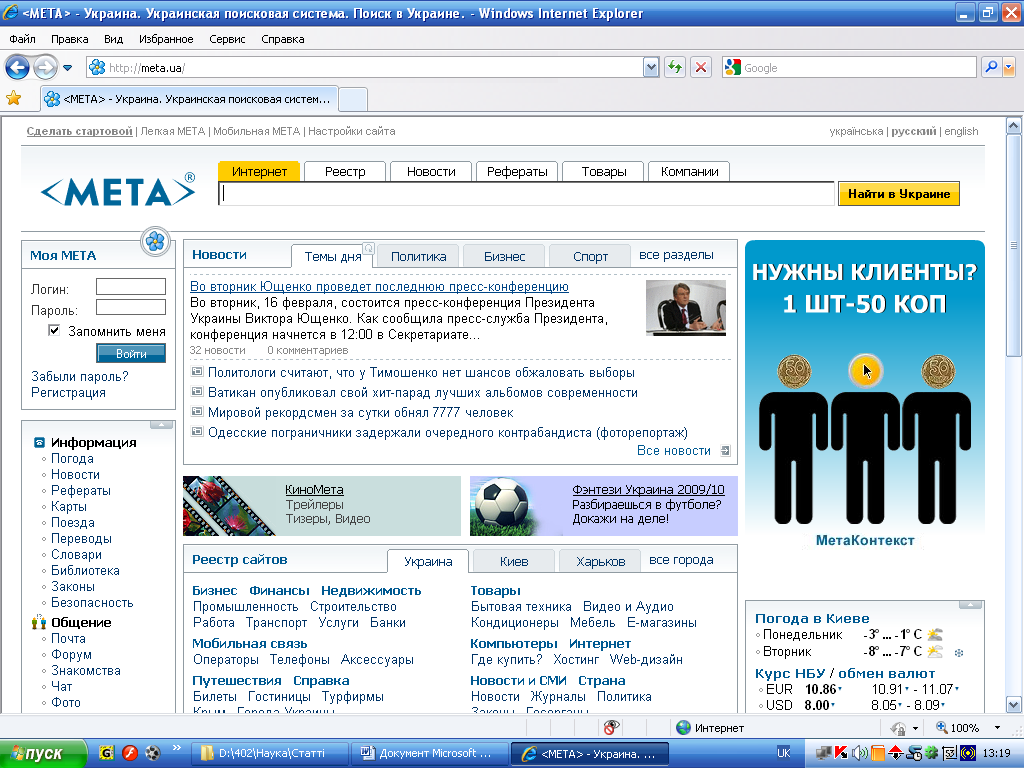Refresh the page with the green arrows
Viewport: 1024px width, 768px height.
(x=675, y=67)
